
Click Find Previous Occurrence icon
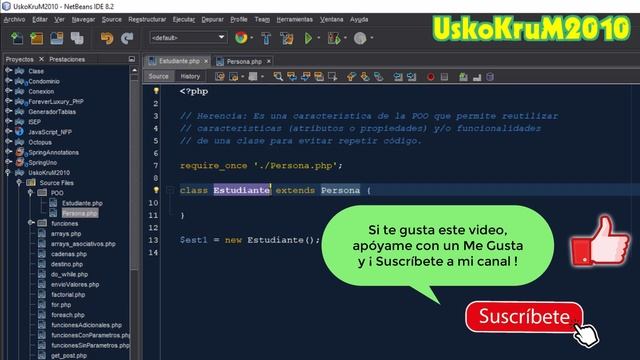pyautogui.click(x=292, y=77)
